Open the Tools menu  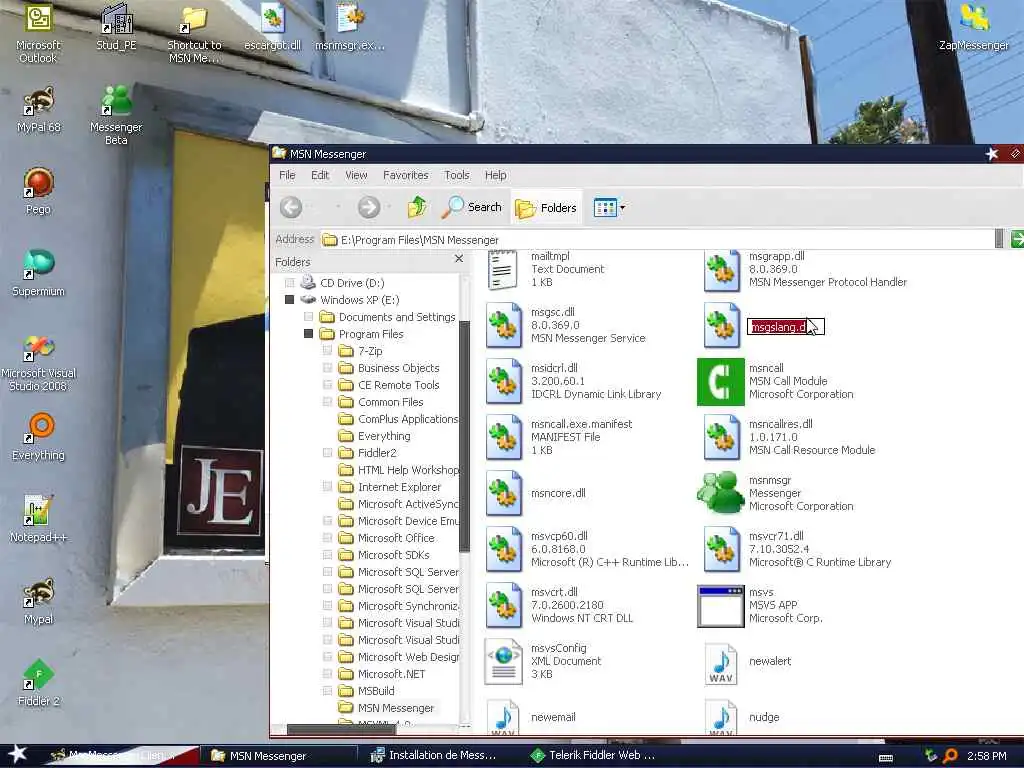coord(456,175)
